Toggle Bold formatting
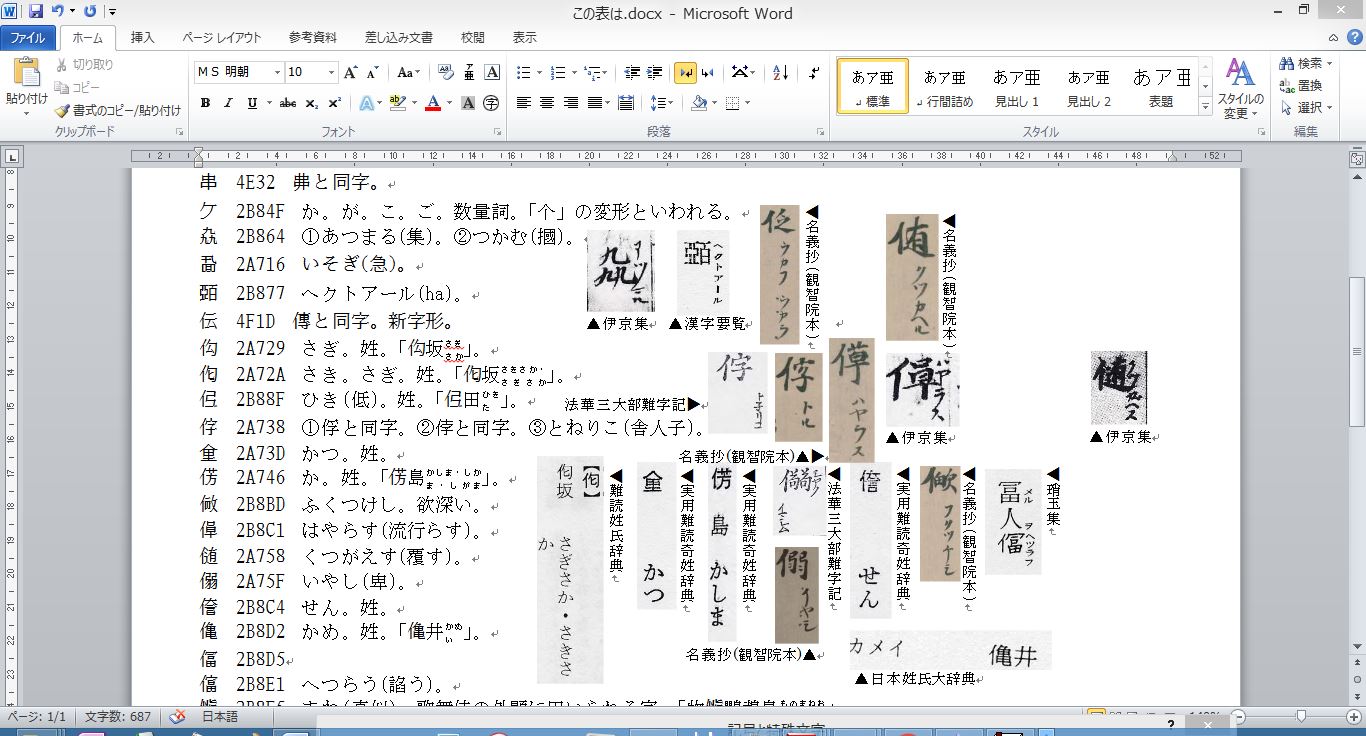This screenshot has height=736, width=1366. click(205, 103)
